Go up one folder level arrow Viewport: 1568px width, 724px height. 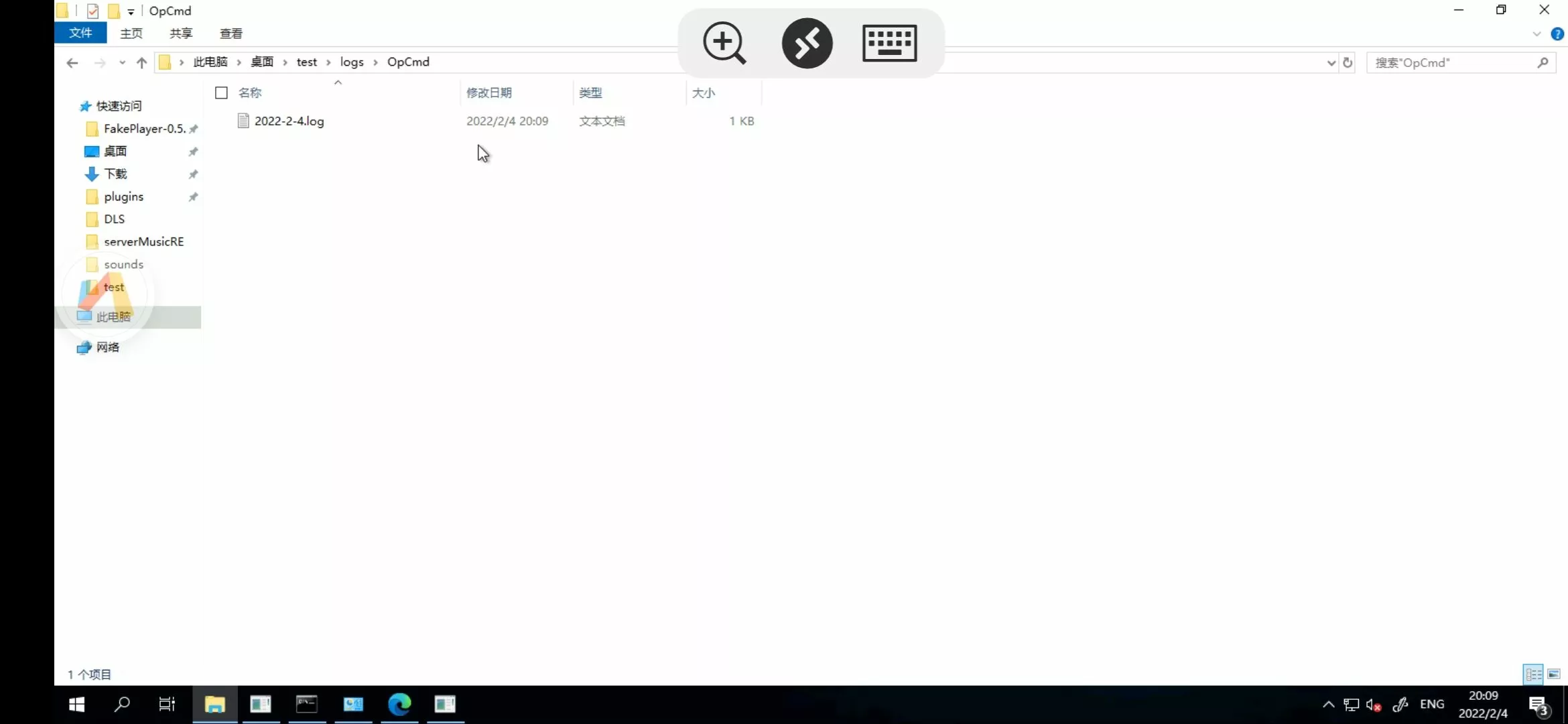point(141,62)
